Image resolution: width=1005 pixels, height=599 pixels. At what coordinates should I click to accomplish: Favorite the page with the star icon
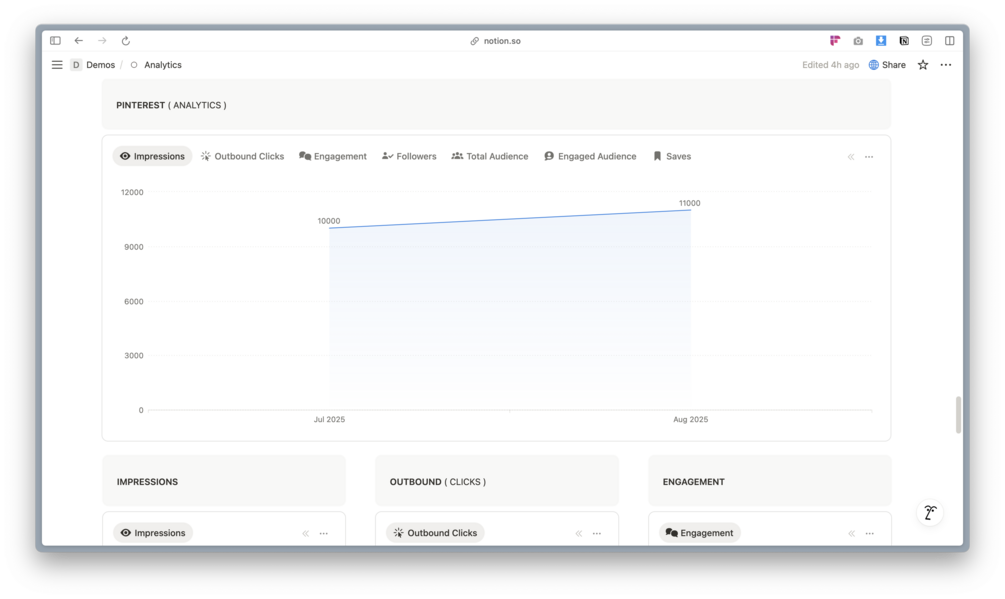923,65
